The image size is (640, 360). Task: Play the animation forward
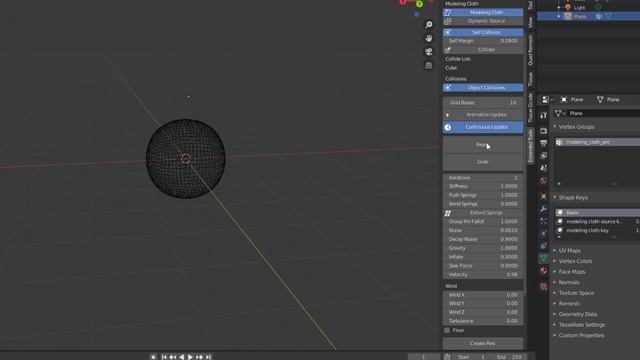coord(191,357)
